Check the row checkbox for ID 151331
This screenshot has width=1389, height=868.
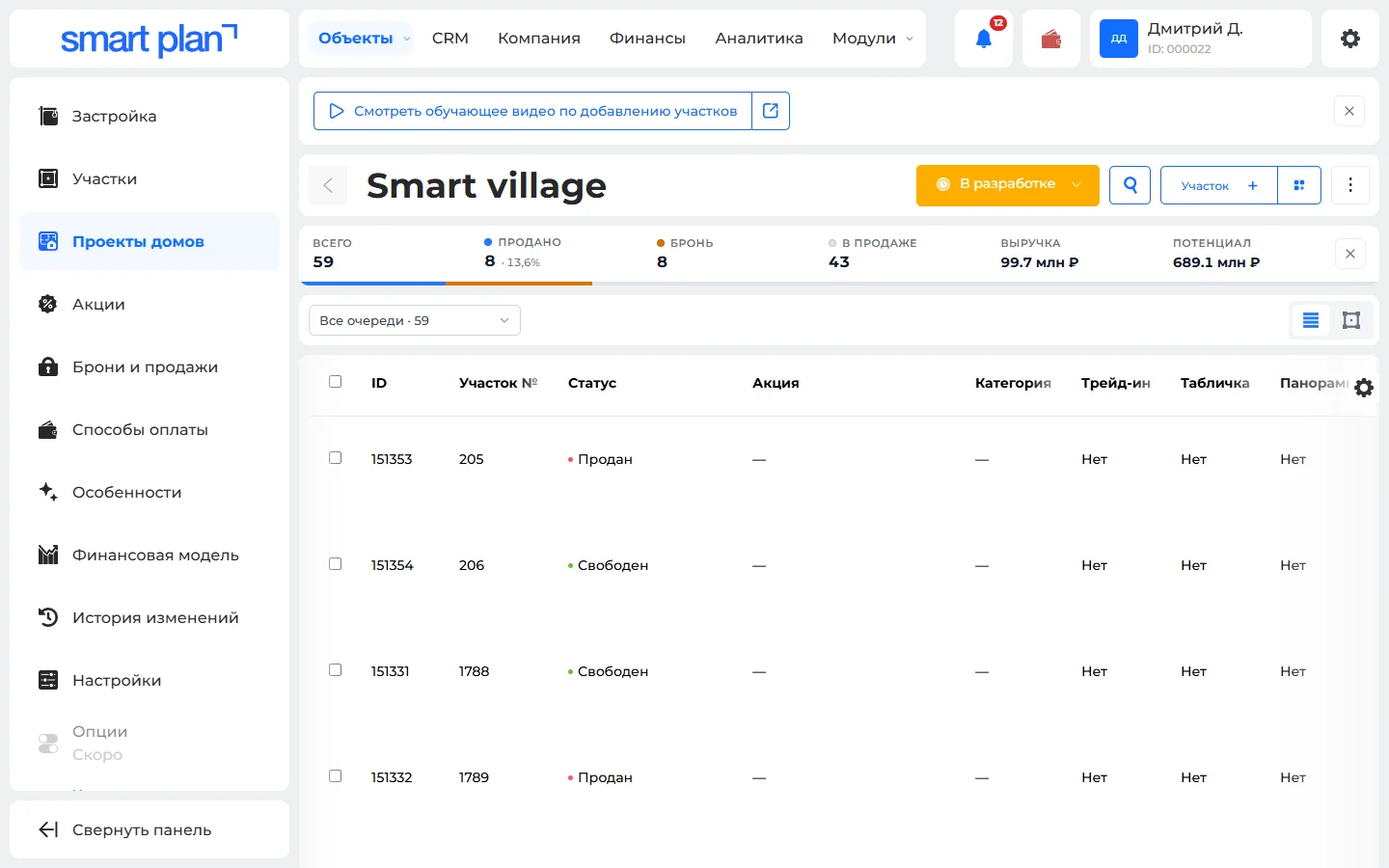click(x=335, y=670)
